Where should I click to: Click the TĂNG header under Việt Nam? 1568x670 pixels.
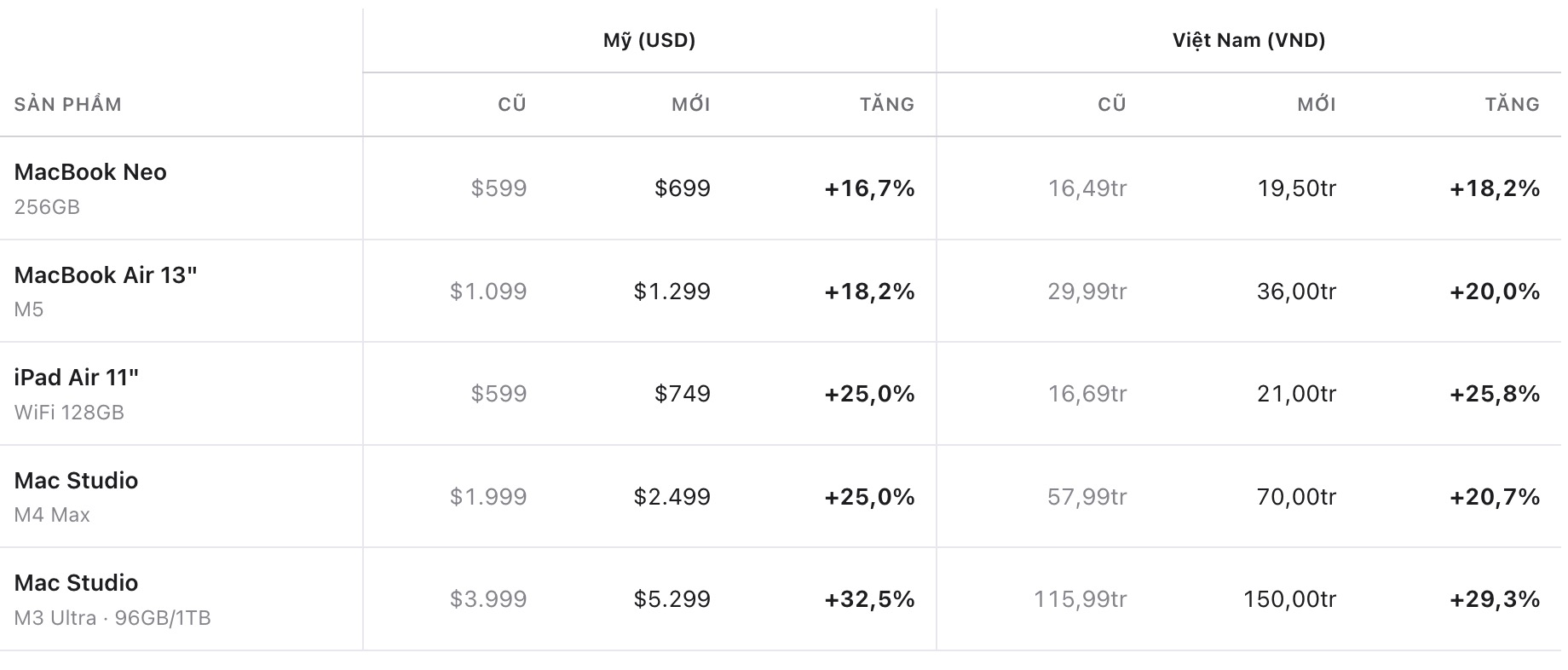[1512, 104]
